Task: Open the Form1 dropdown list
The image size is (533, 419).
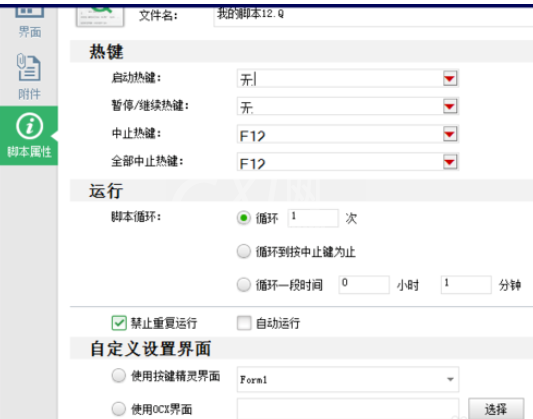Action: pos(348,379)
